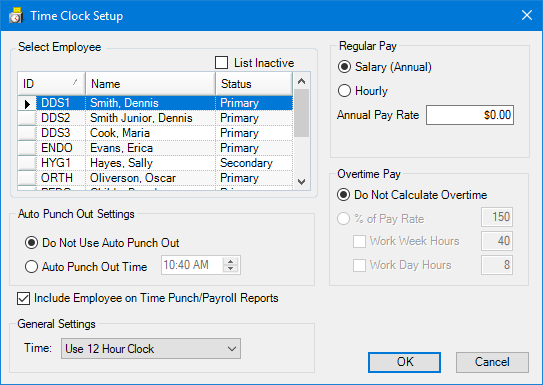The width and height of the screenshot is (543, 385).
Task: Select employee ORTH Oliverson, Oscar
Action: (x=155, y=178)
